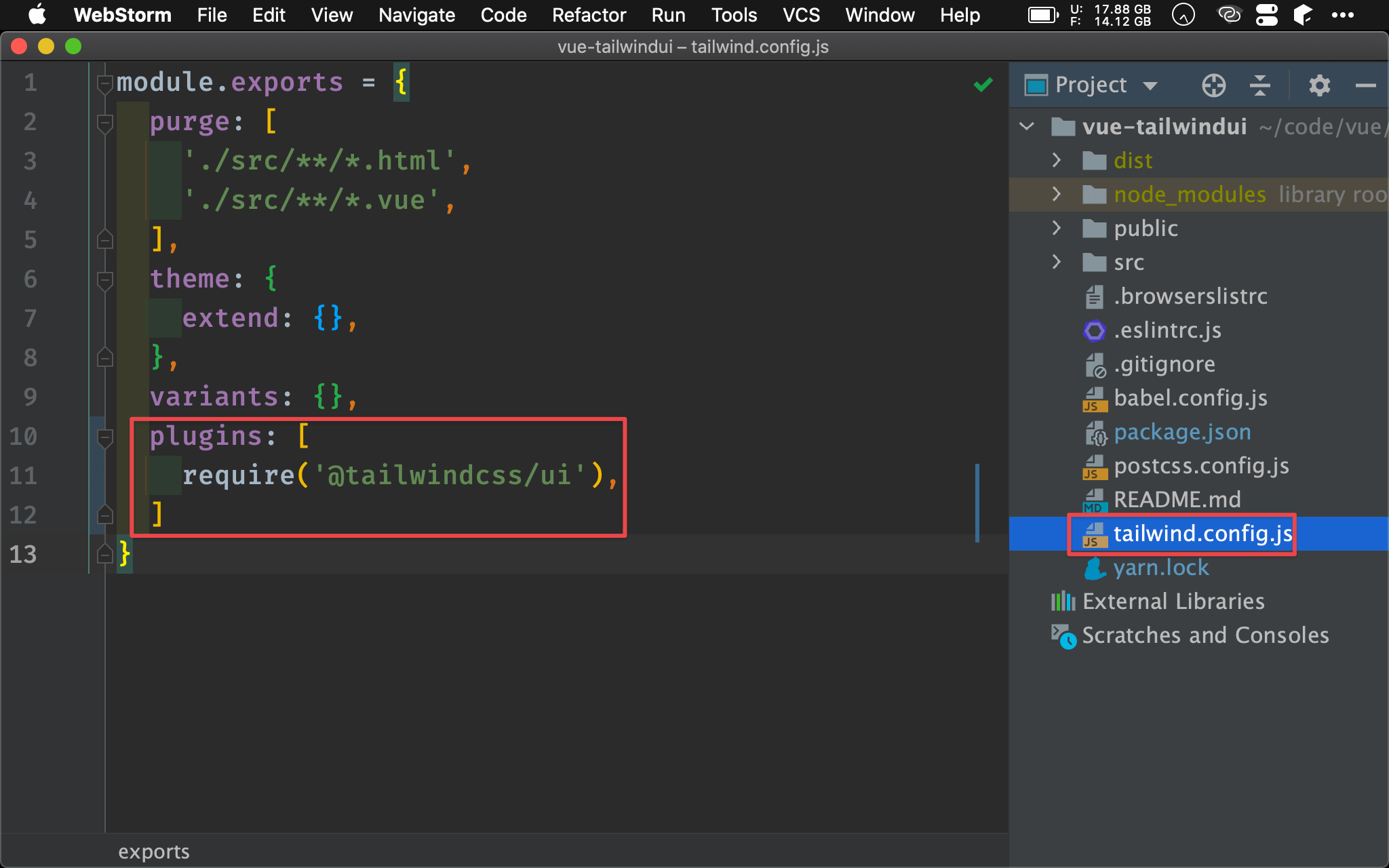Open the Refactor menu

point(589,15)
